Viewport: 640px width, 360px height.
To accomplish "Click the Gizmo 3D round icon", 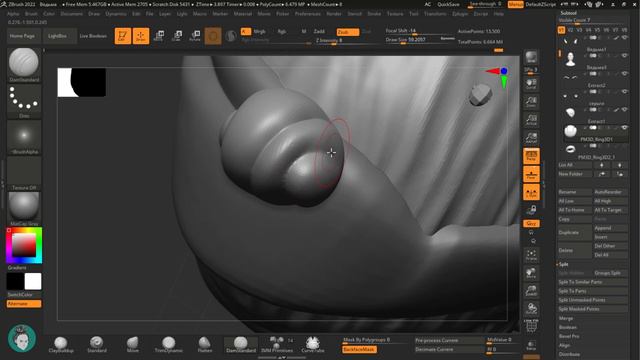I will tap(213, 36).
